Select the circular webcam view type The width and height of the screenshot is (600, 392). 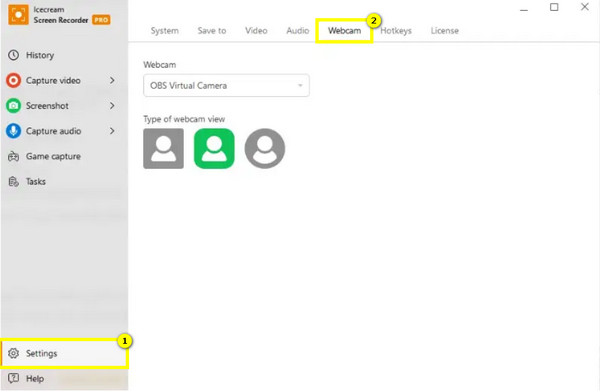(x=265, y=149)
